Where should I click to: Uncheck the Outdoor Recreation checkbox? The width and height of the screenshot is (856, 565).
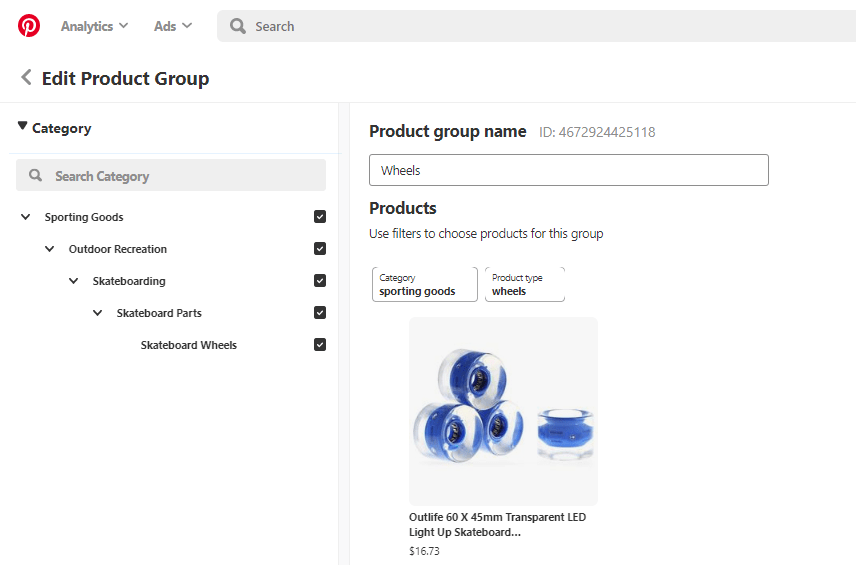(x=320, y=249)
